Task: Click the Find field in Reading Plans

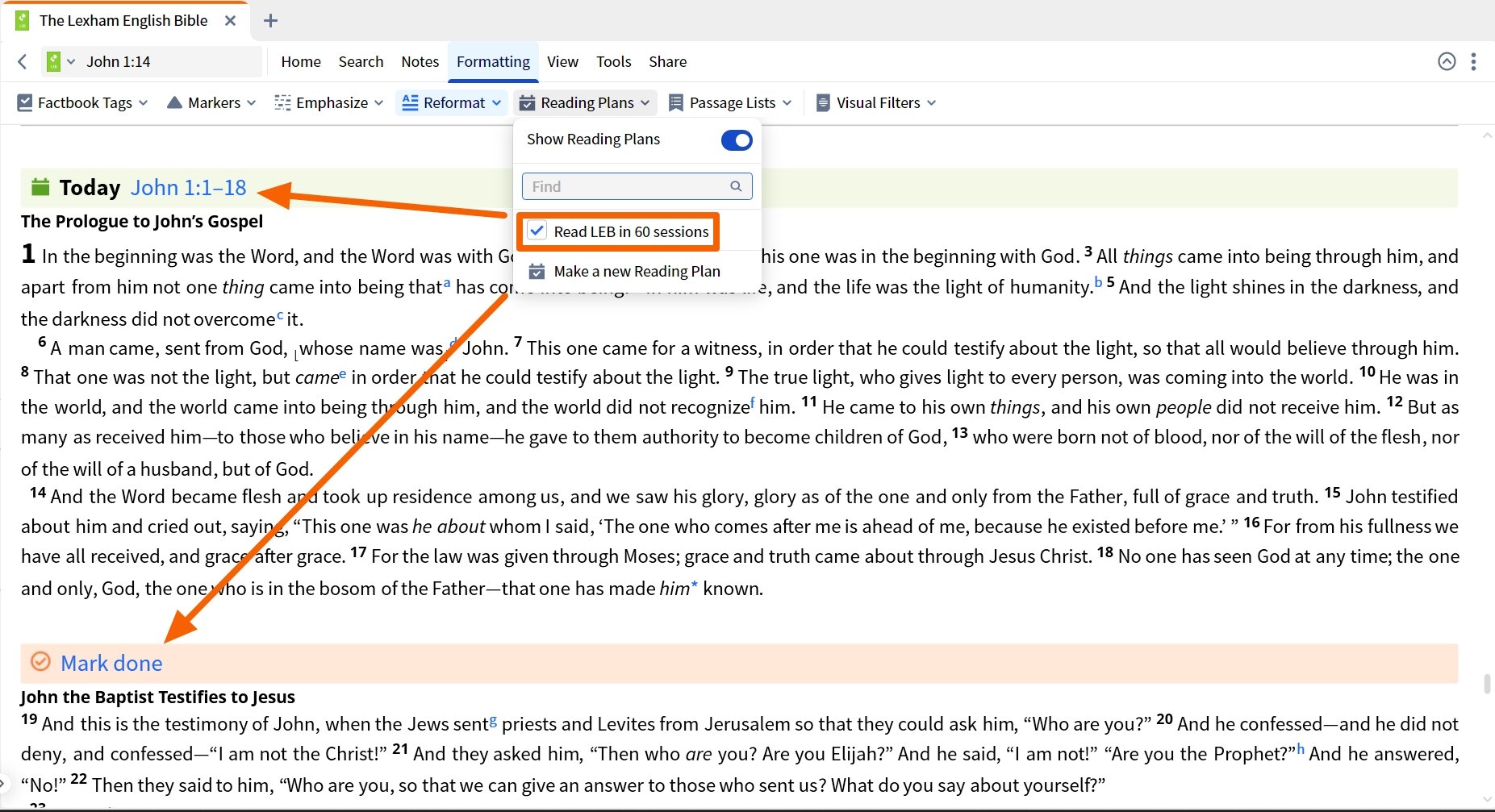Action: coord(637,186)
